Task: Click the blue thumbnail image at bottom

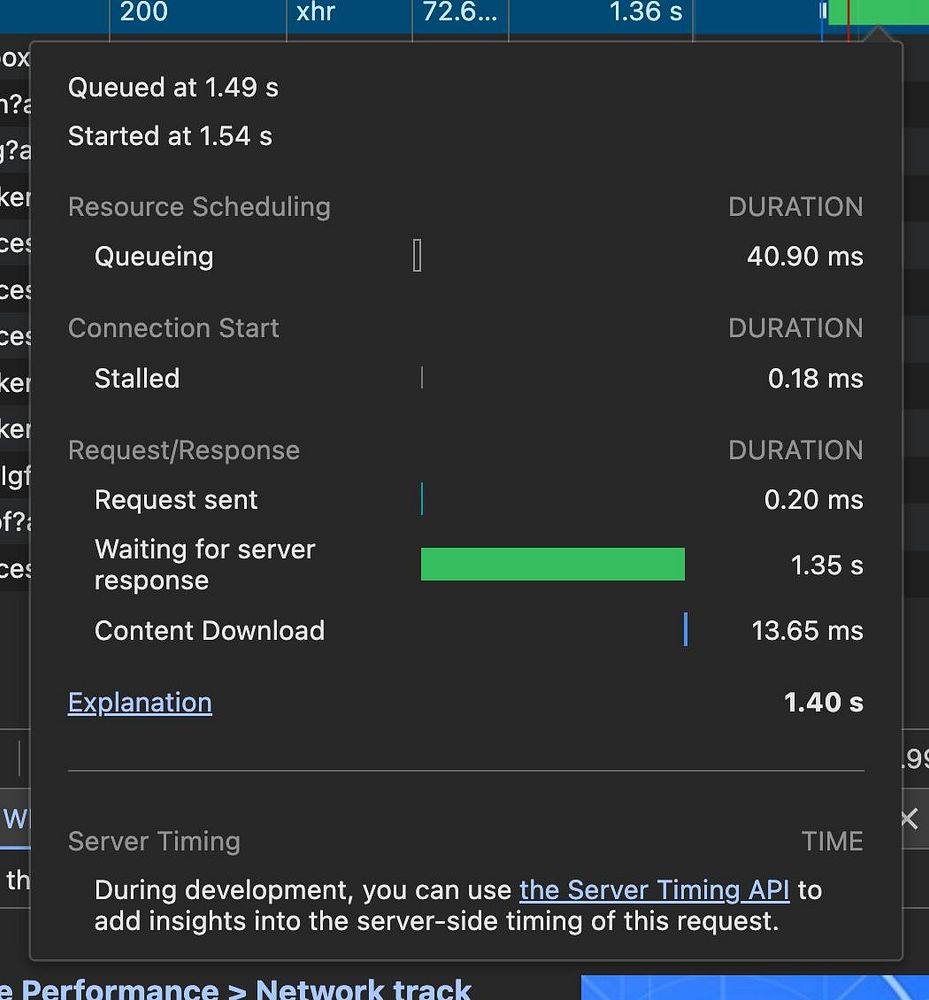Action: pos(754,988)
